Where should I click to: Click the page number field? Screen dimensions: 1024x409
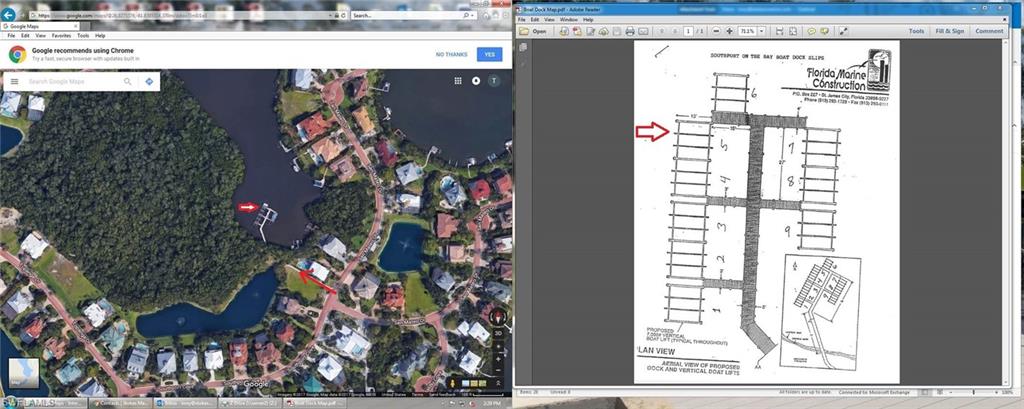click(x=688, y=31)
